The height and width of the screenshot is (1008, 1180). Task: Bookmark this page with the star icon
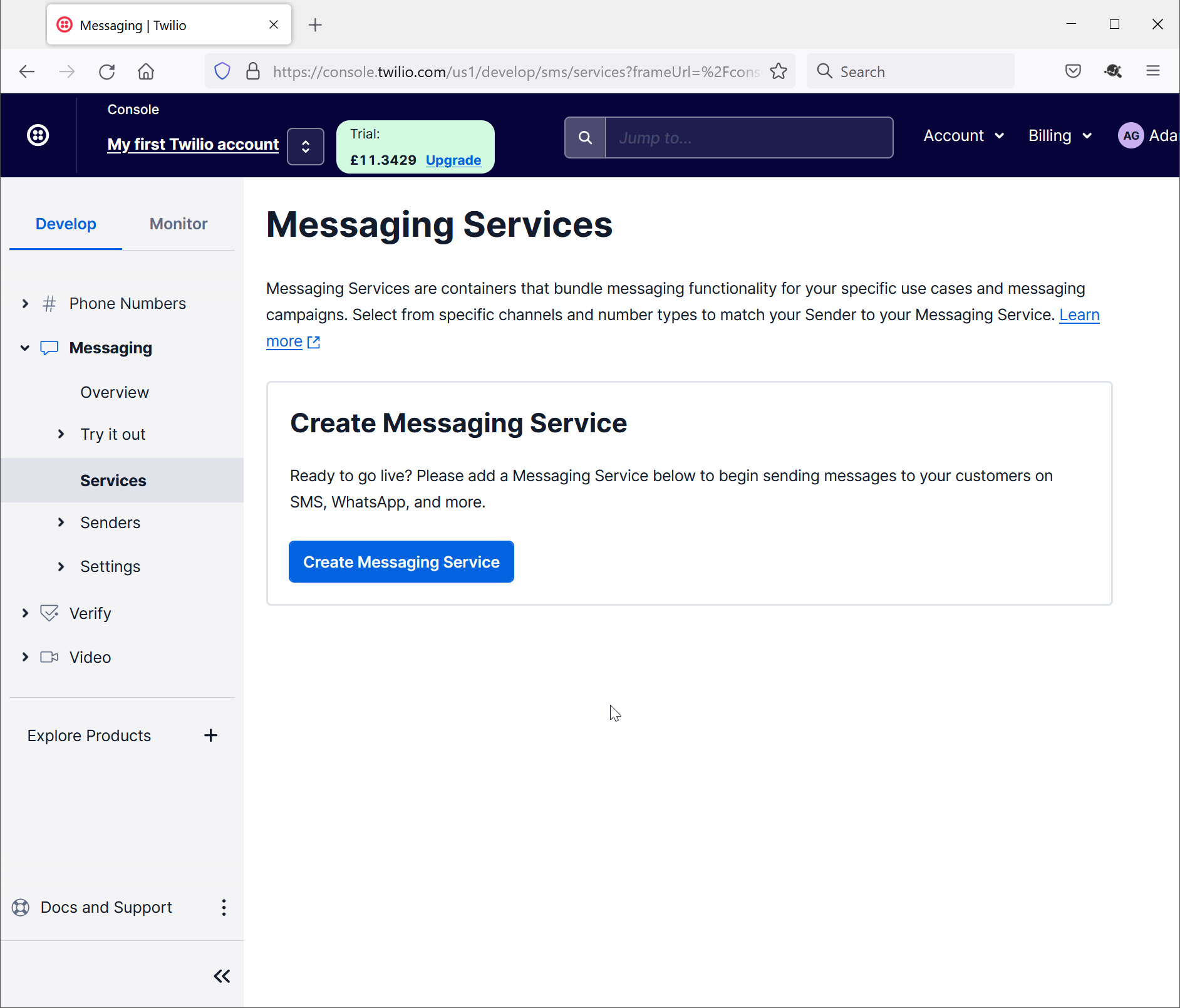pyautogui.click(x=779, y=71)
